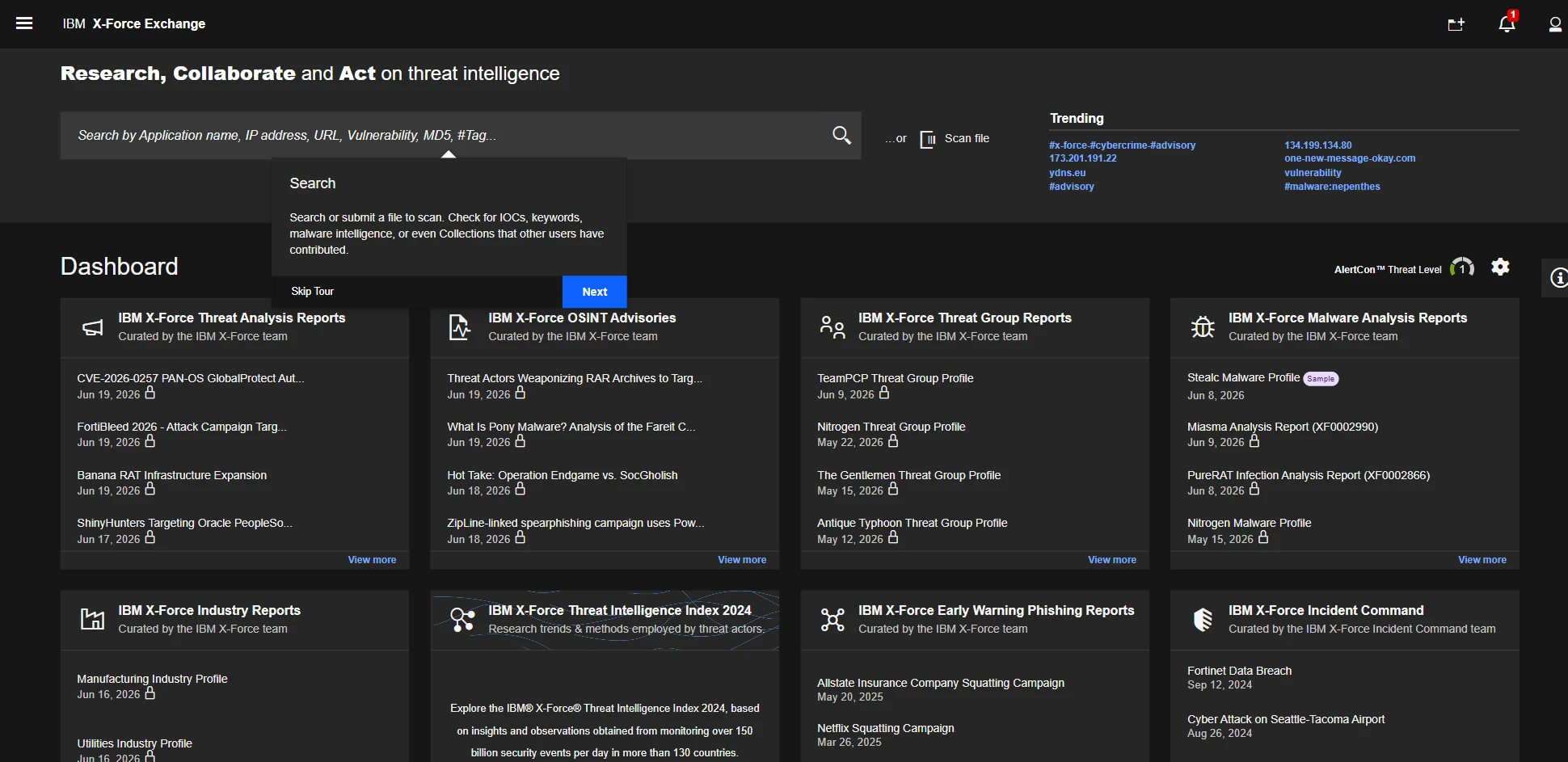Click the AlertCon threat level gauge
This screenshot has width=1568, height=762.
[1461, 267]
